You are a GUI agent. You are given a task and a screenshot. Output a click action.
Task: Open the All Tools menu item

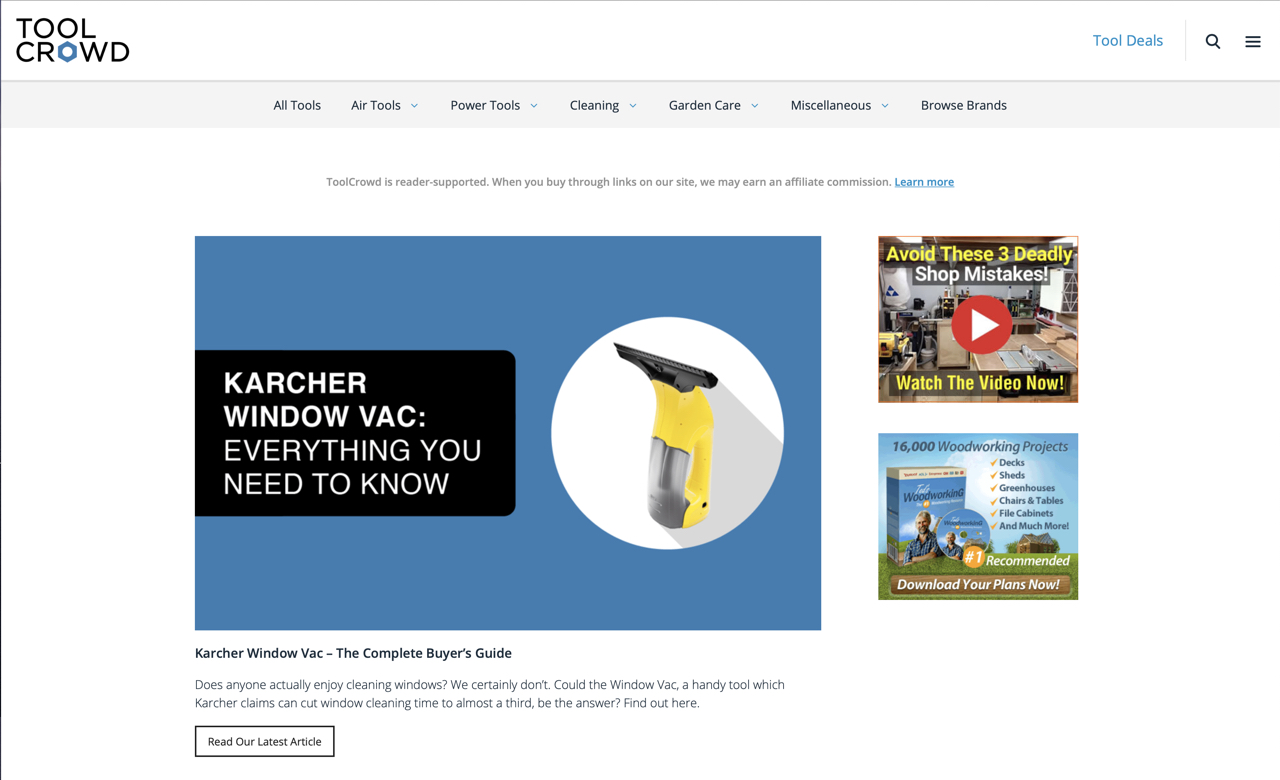click(297, 105)
